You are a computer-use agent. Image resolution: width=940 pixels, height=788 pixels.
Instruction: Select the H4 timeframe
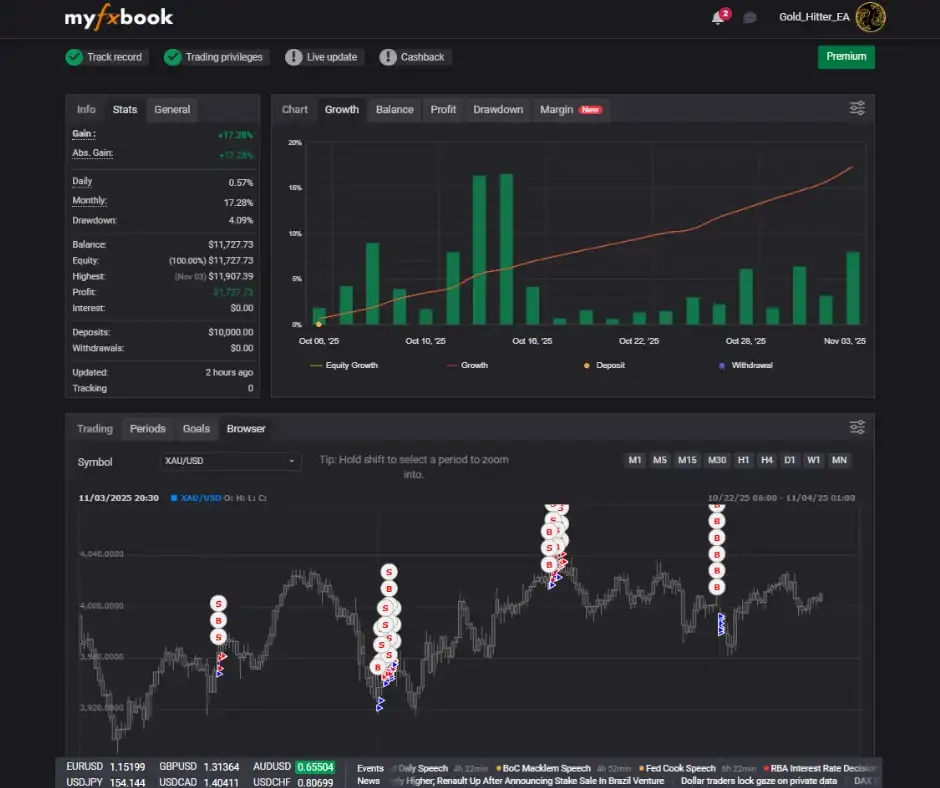767,460
